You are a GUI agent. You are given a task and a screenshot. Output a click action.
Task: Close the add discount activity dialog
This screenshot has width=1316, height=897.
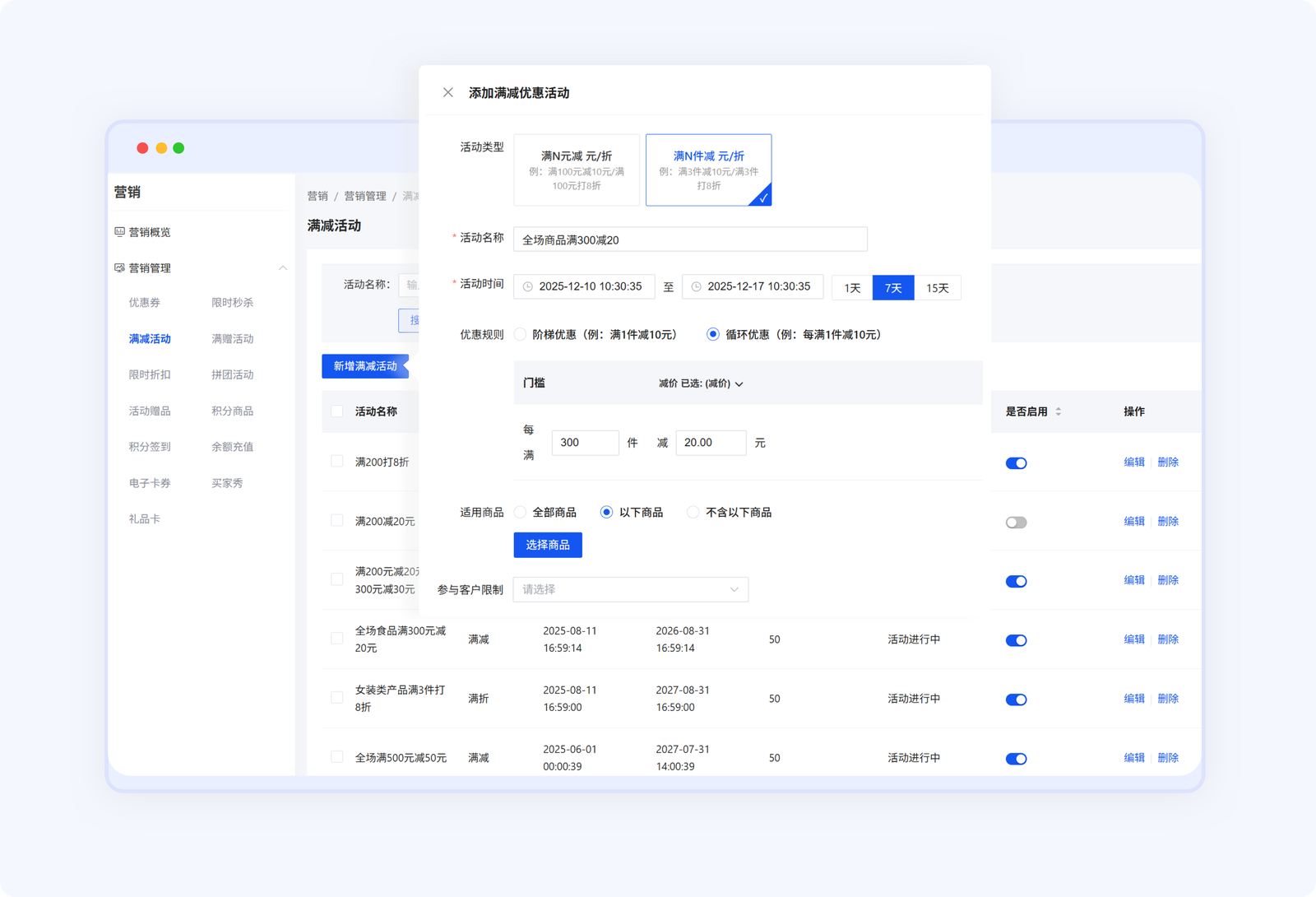pos(447,92)
